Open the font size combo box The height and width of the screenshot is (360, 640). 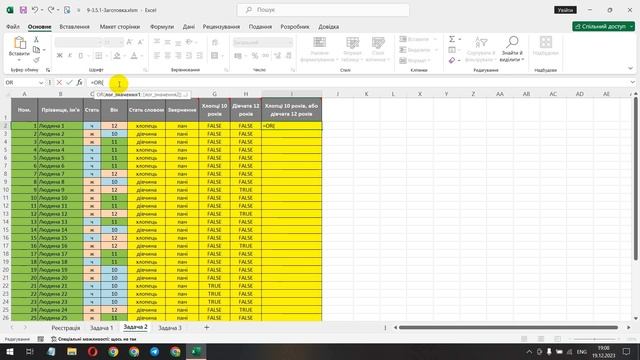click(113, 42)
